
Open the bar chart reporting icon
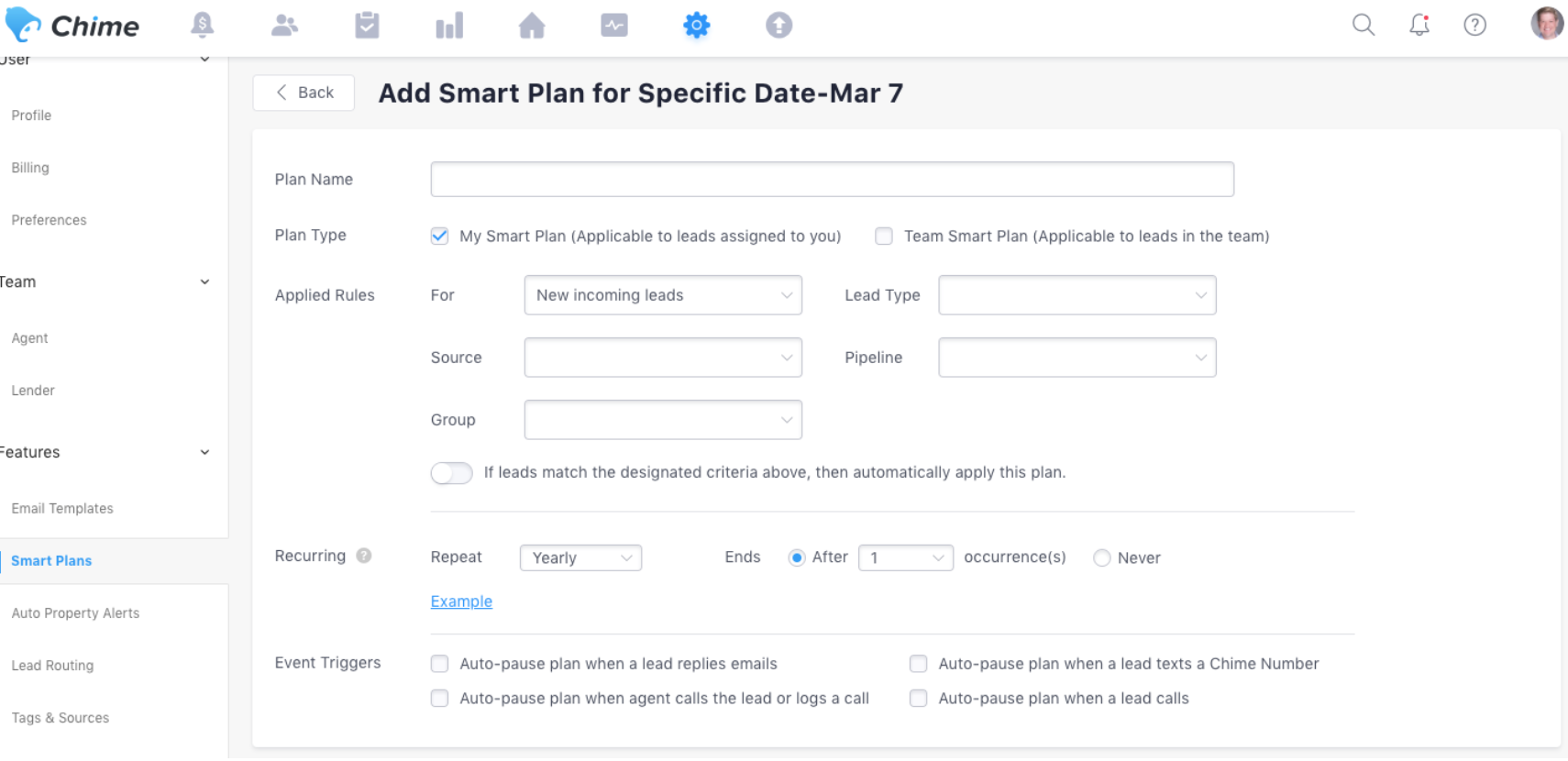[449, 25]
